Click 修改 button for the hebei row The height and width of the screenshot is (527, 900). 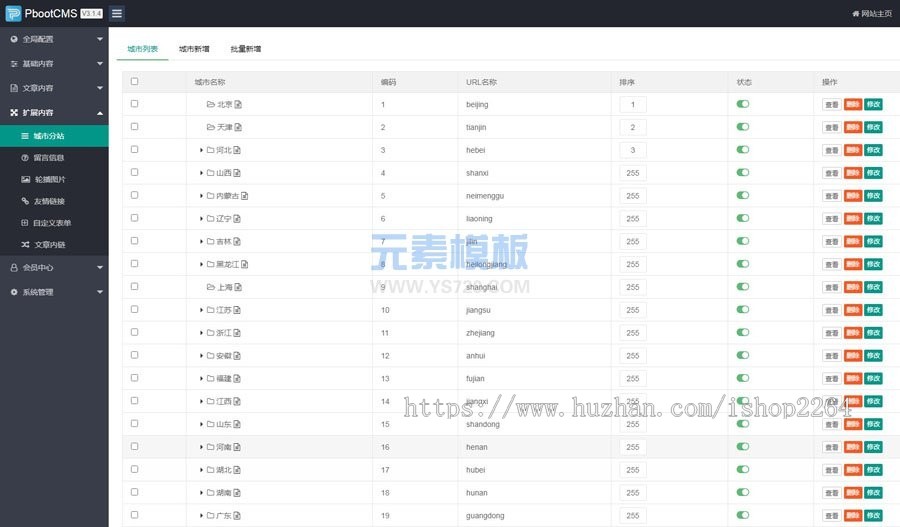874,150
